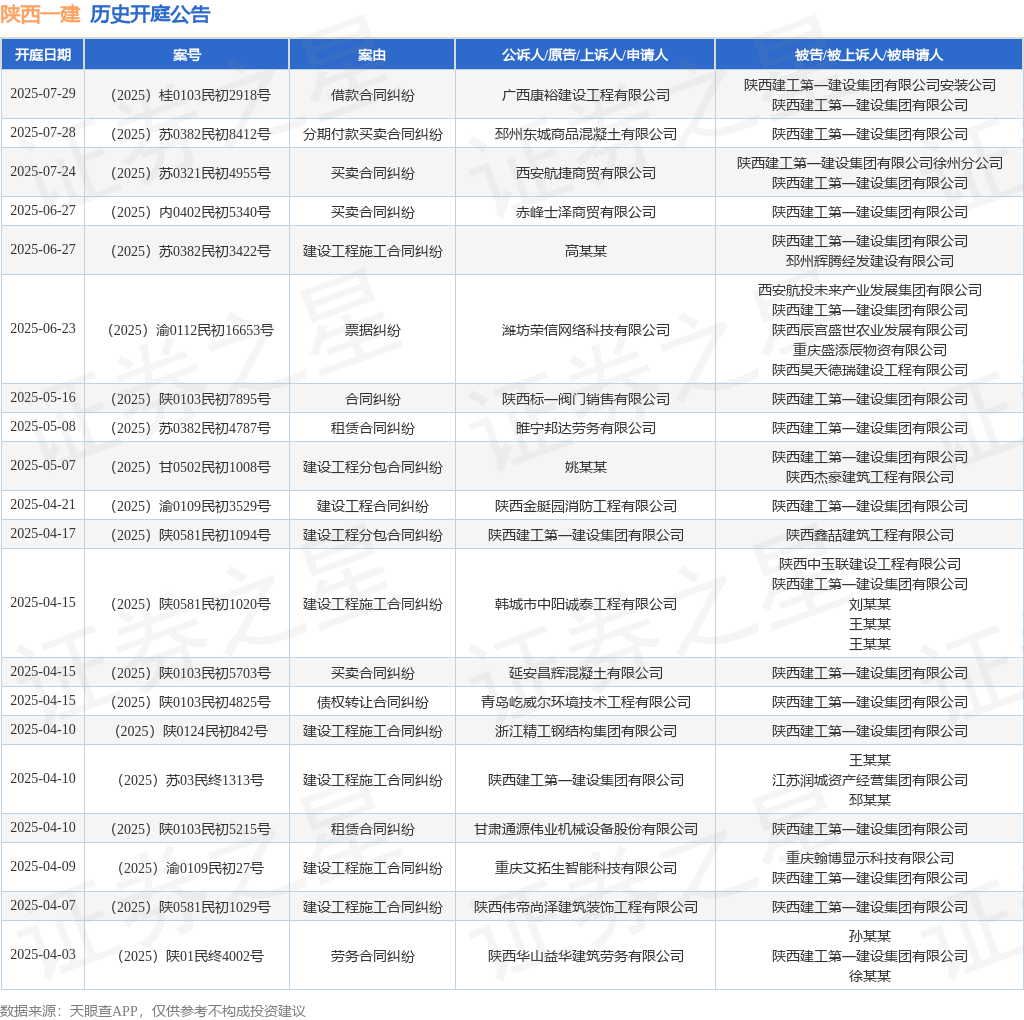Click case number (2025)苏0321民初4955号
Viewport: 1024px width, 1020px height.
(187, 174)
